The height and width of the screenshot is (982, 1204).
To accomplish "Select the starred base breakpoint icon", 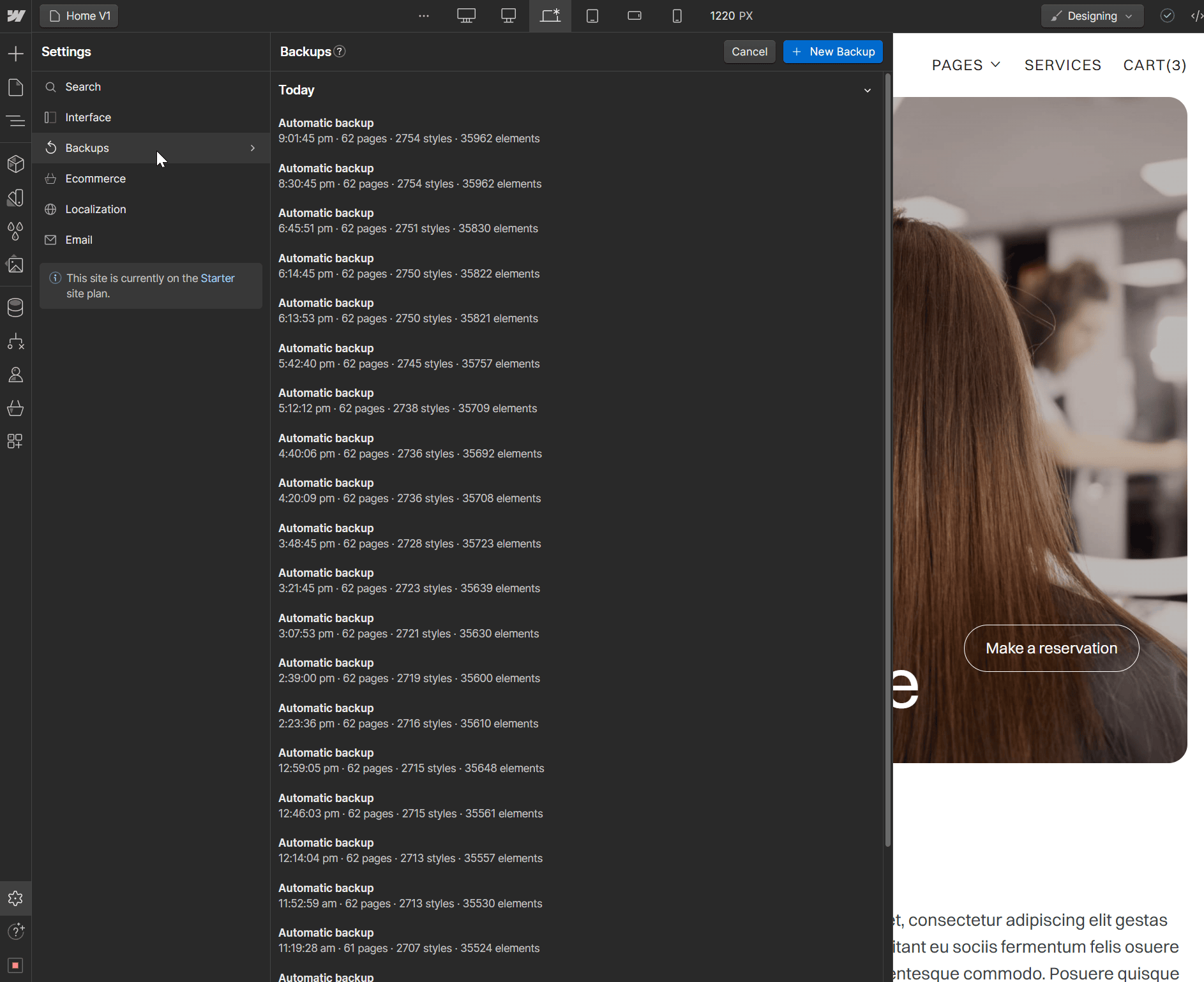I will tap(550, 16).
